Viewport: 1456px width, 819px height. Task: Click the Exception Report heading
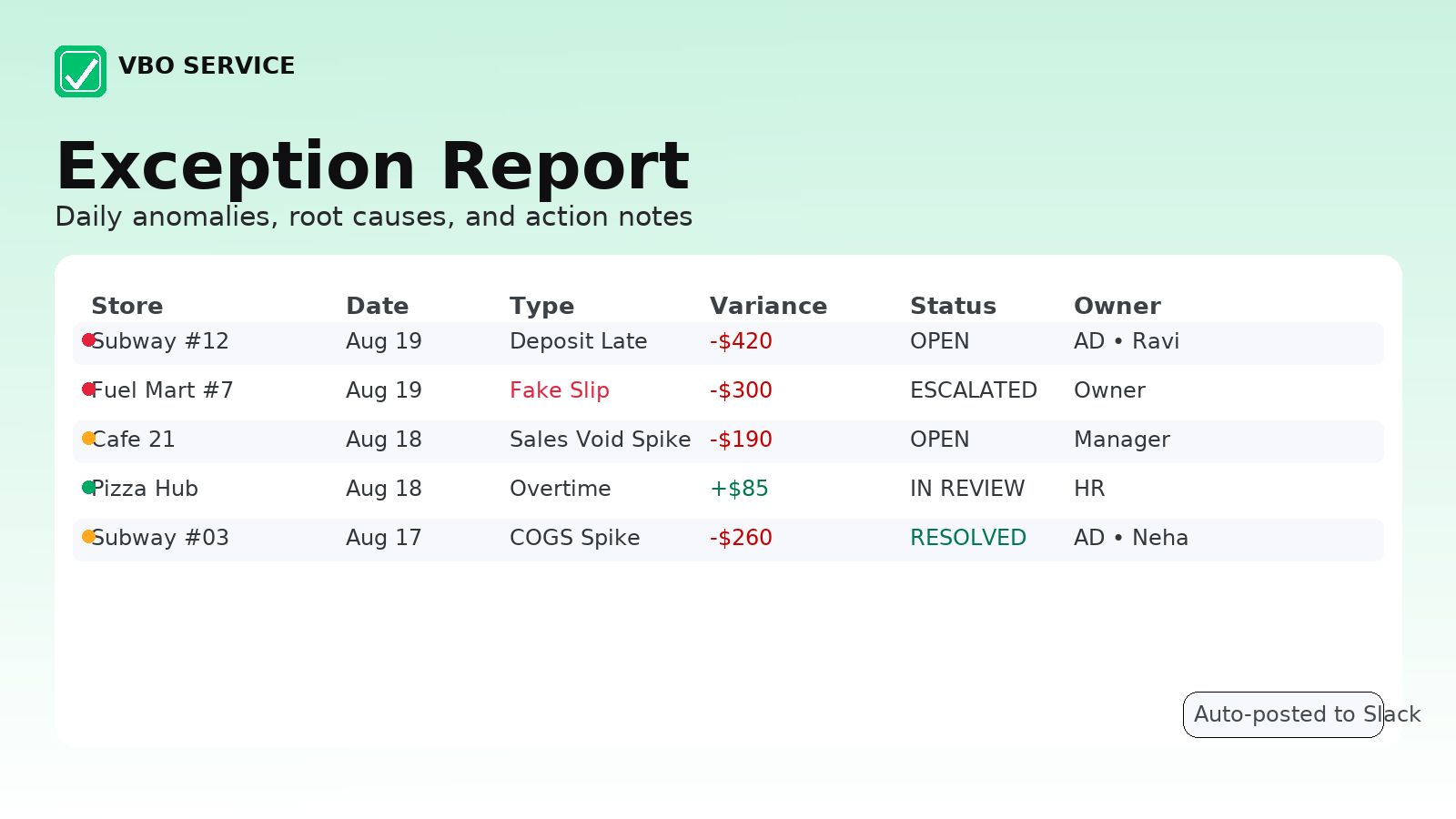(373, 167)
